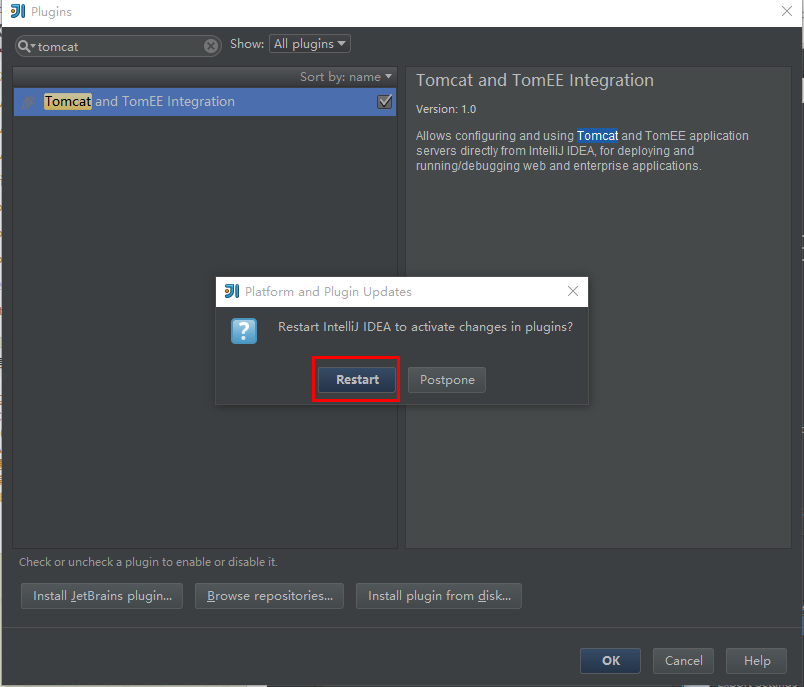Click the question mark icon in the dialog
Image resolution: width=804 pixels, height=687 pixels.
tap(244, 331)
